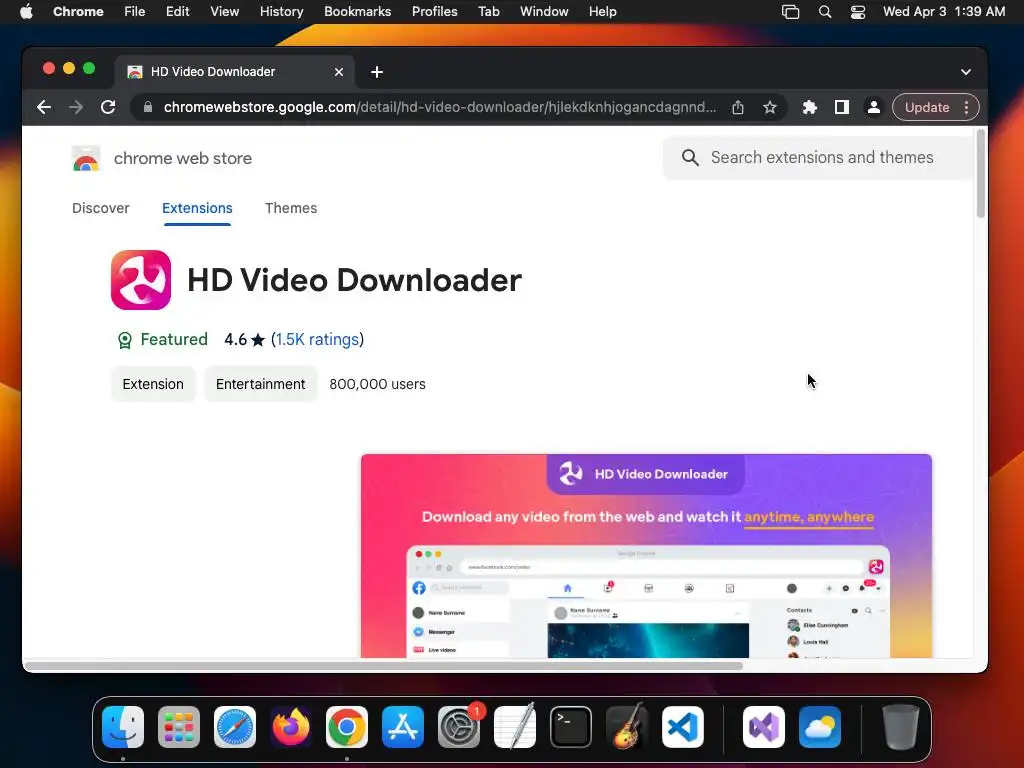Open Trash from the dock
1024x768 pixels.
pos(901,727)
